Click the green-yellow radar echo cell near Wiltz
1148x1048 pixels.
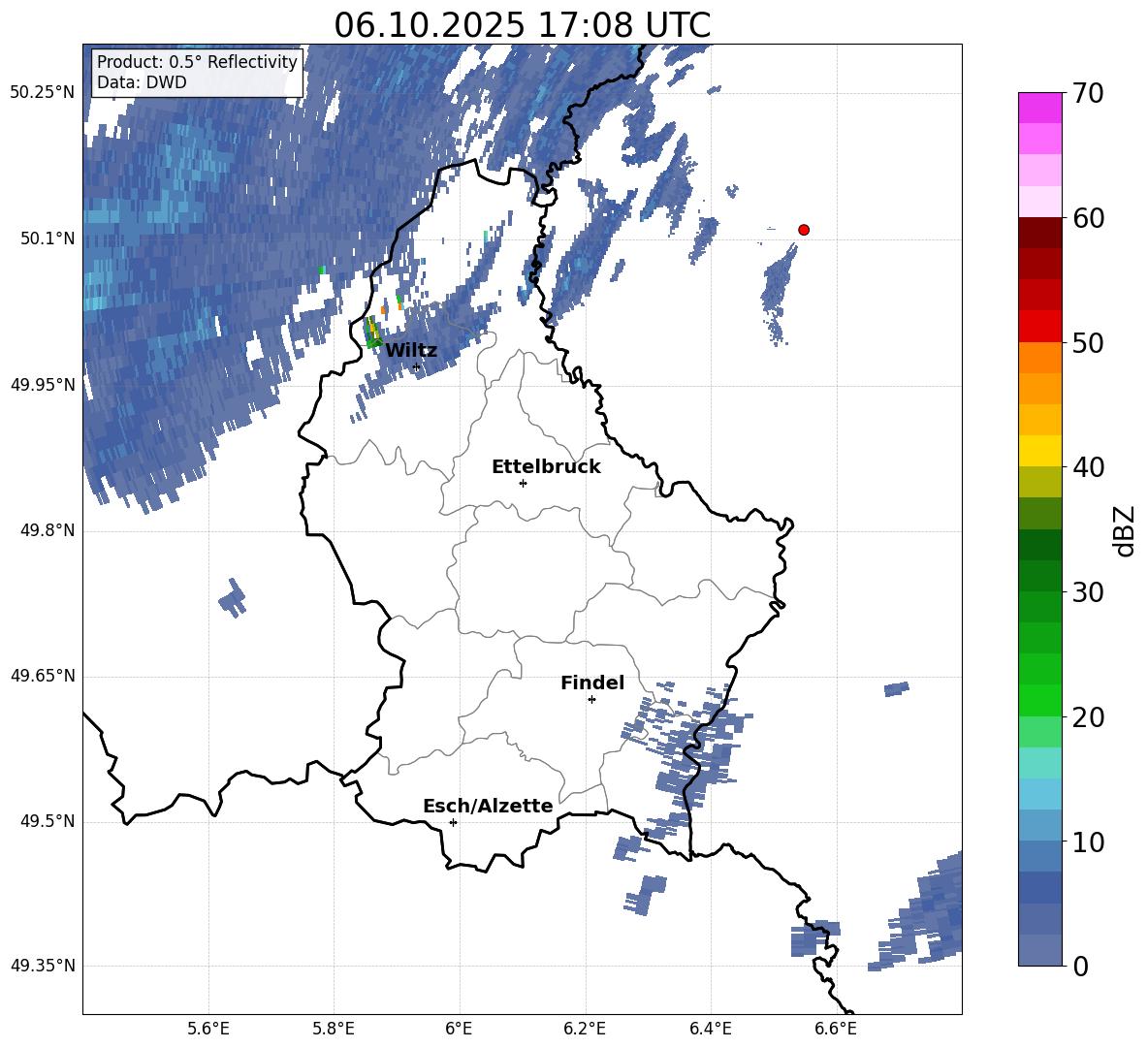coord(373,333)
